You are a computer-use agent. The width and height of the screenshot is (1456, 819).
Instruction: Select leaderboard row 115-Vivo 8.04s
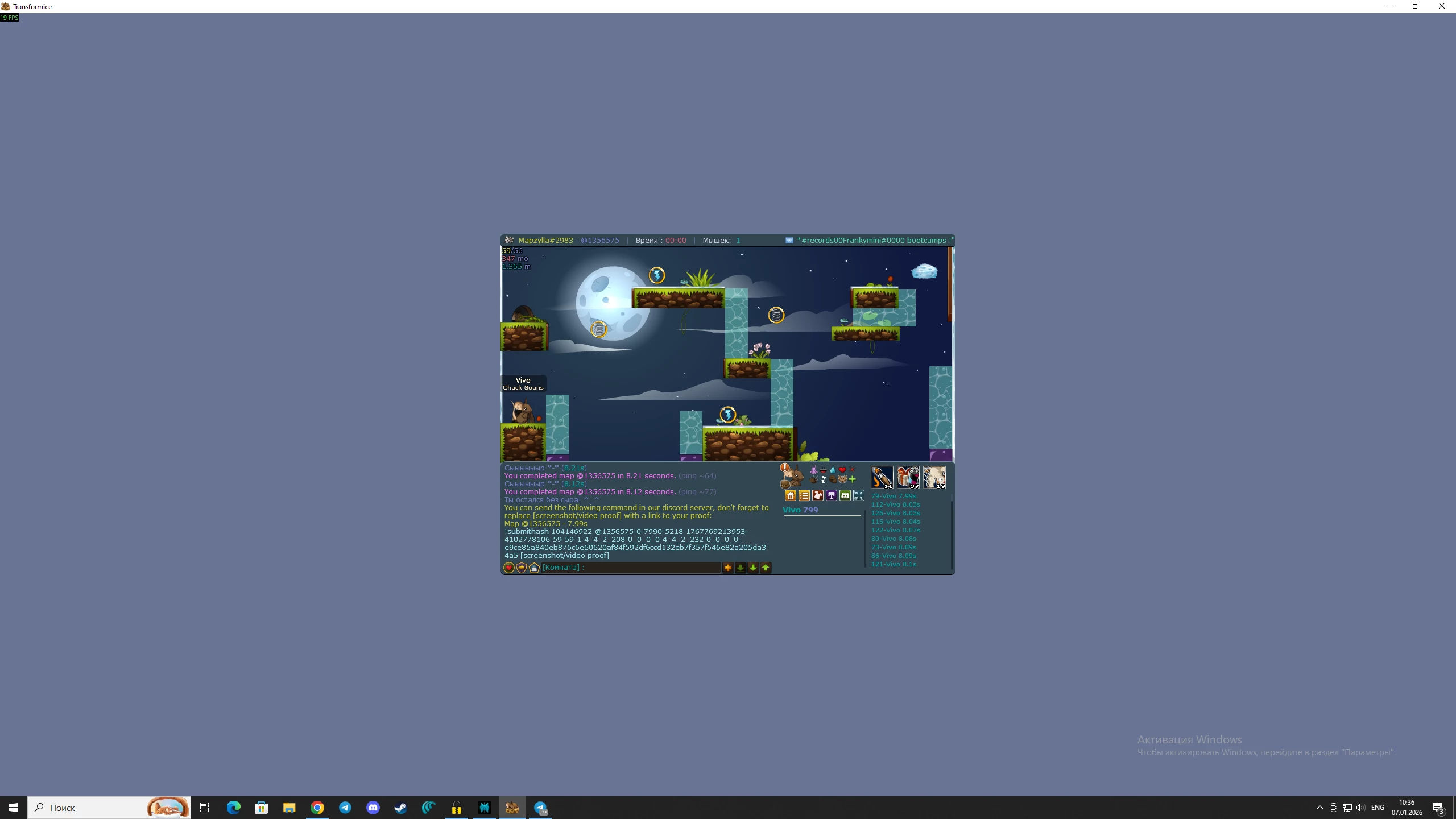896,522
